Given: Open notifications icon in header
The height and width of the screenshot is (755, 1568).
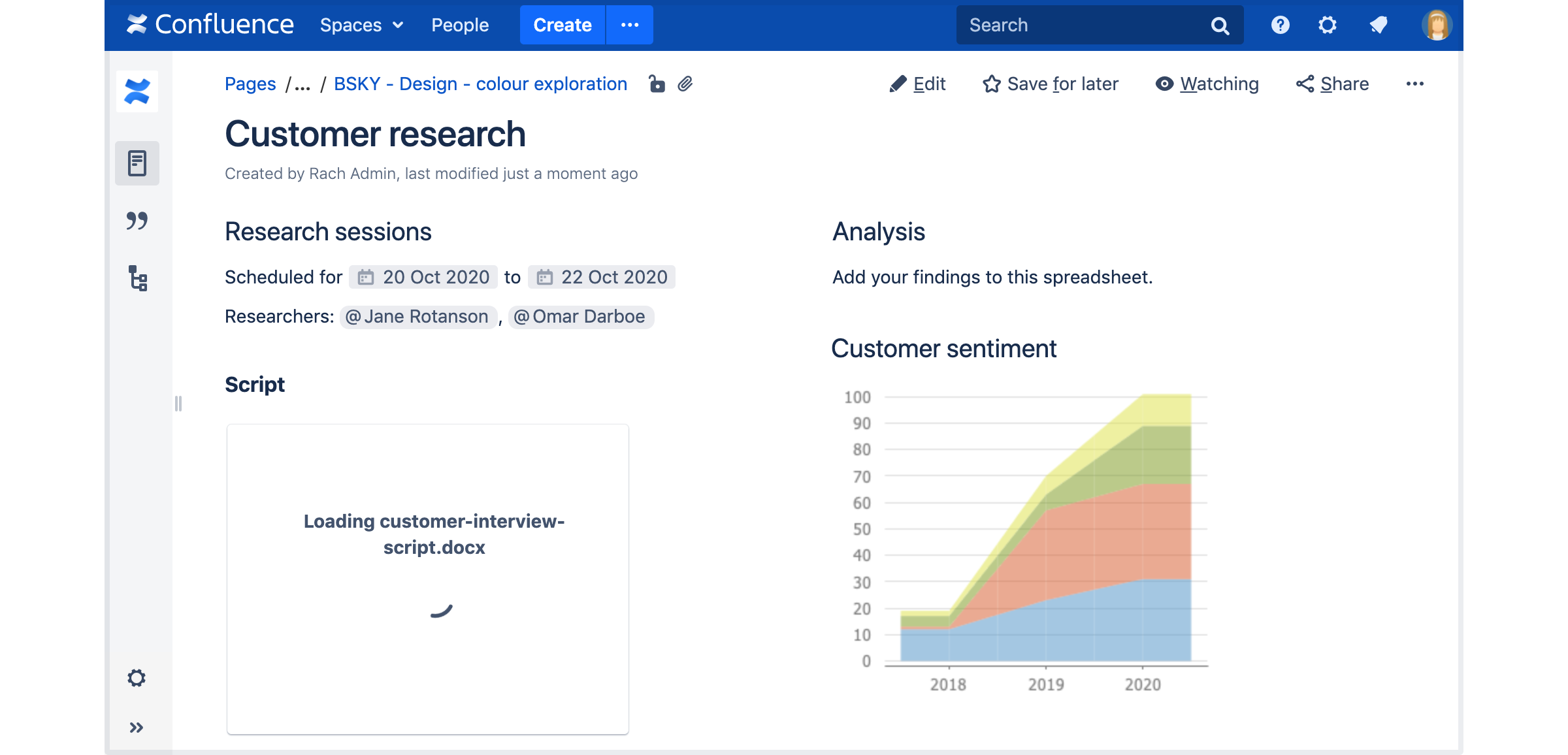Looking at the screenshot, I should pos(1379,25).
